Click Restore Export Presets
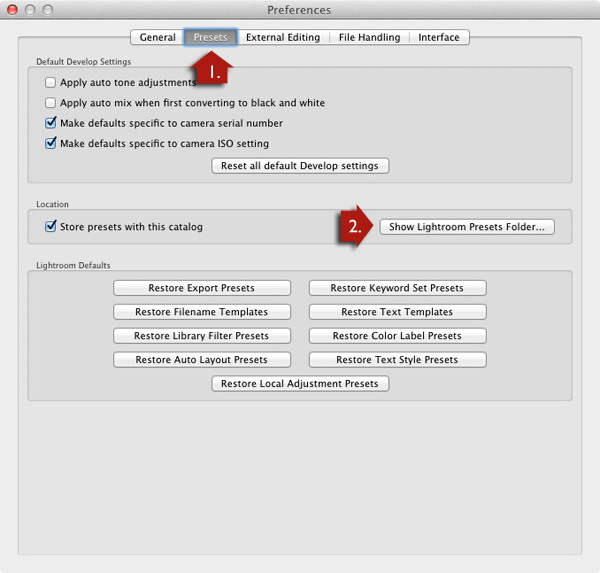Viewport: 600px width, 573px height. point(202,288)
